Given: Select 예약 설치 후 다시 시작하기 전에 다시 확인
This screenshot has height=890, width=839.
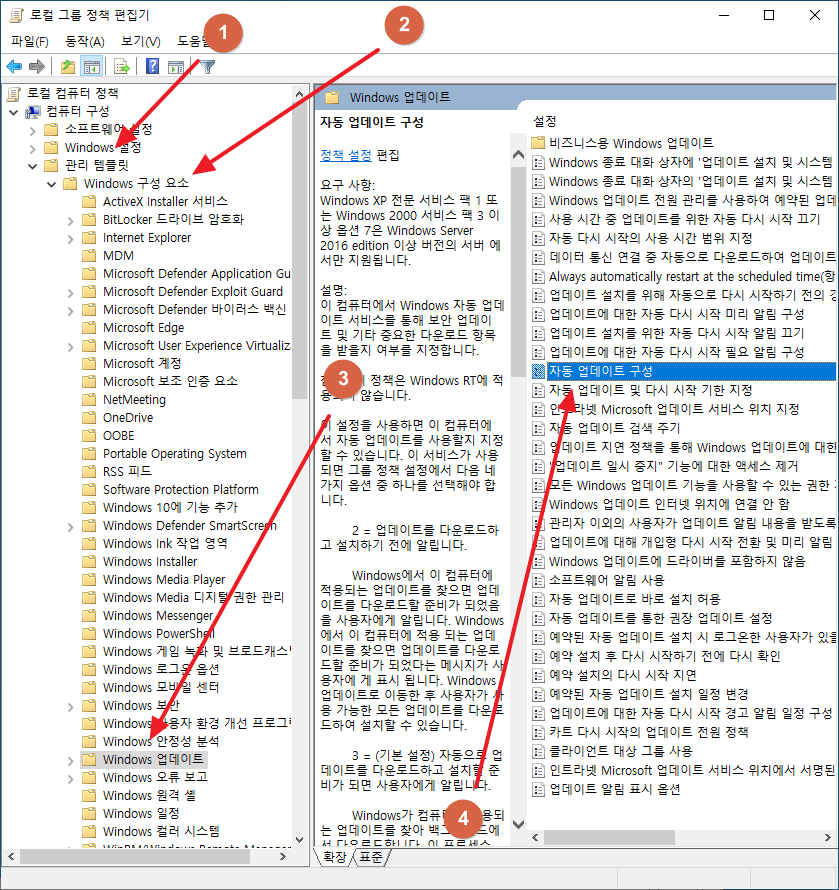Looking at the screenshot, I should click(x=664, y=656).
